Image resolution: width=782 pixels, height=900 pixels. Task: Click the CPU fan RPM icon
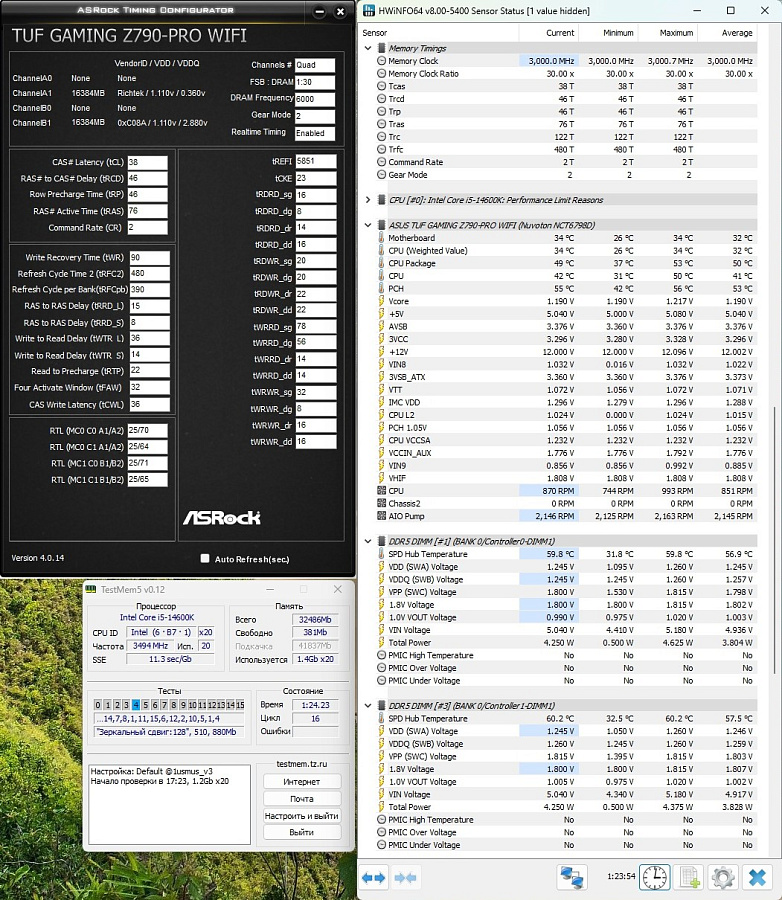(381, 491)
